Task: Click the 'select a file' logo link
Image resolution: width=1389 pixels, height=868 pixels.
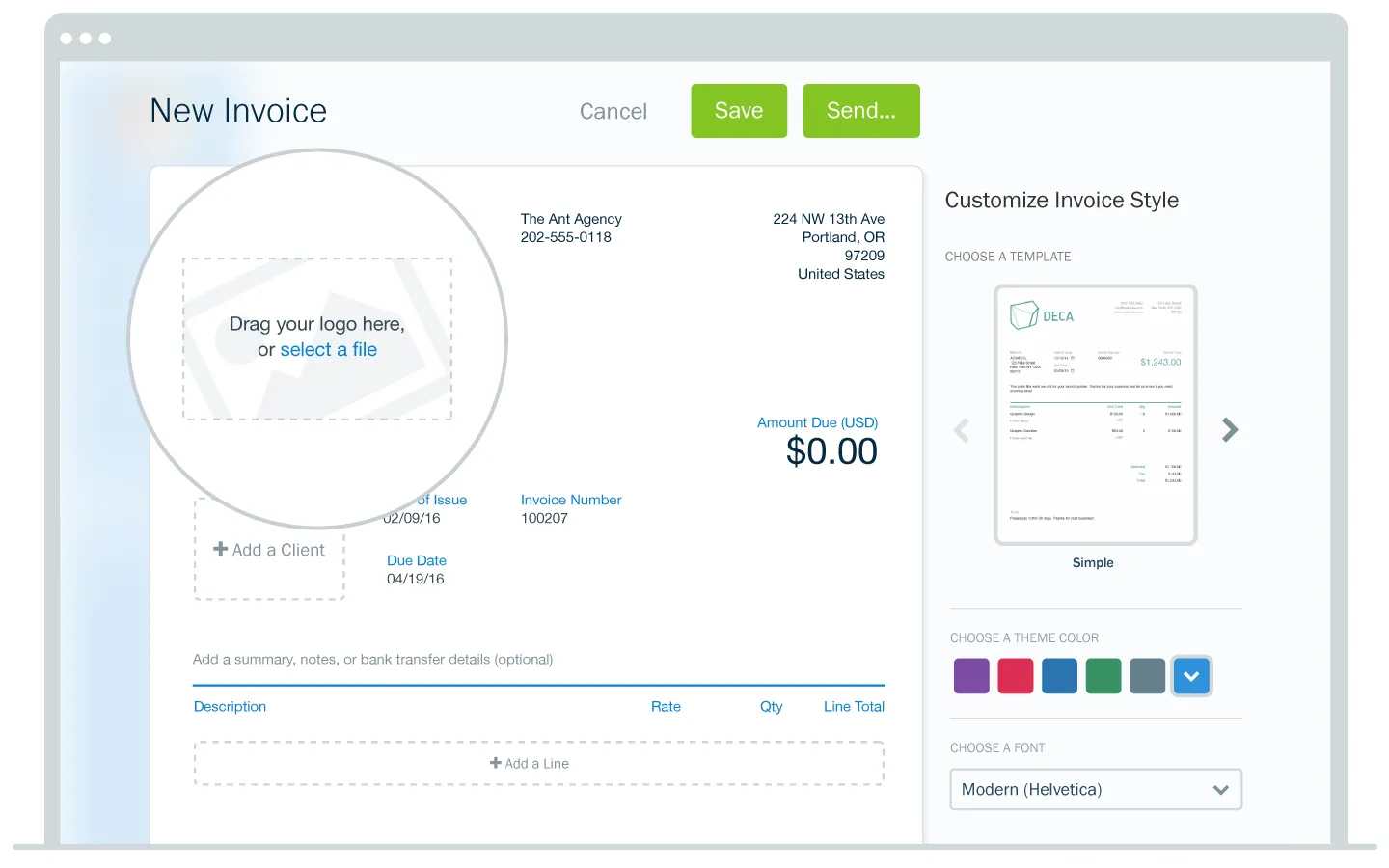Action: 328,350
